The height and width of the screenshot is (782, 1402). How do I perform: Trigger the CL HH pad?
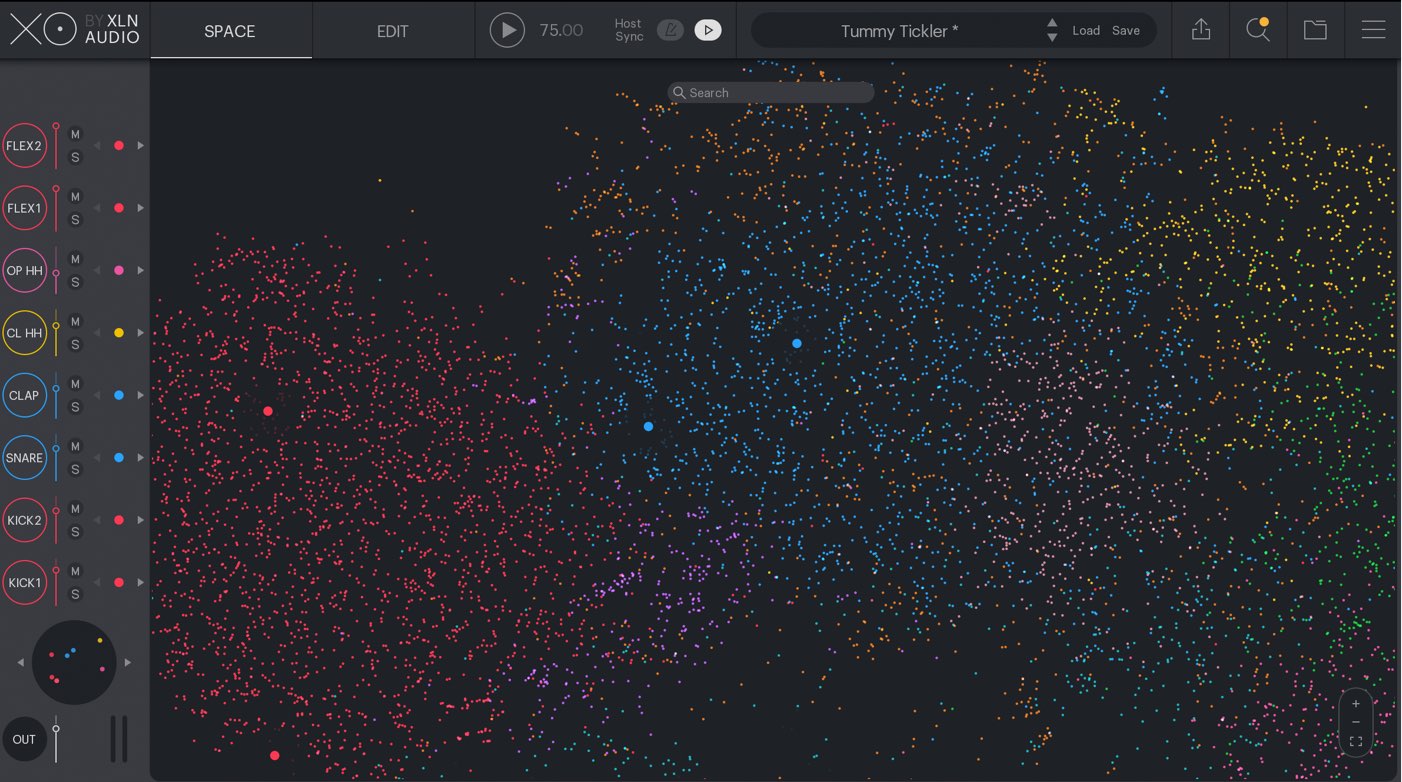24,333
